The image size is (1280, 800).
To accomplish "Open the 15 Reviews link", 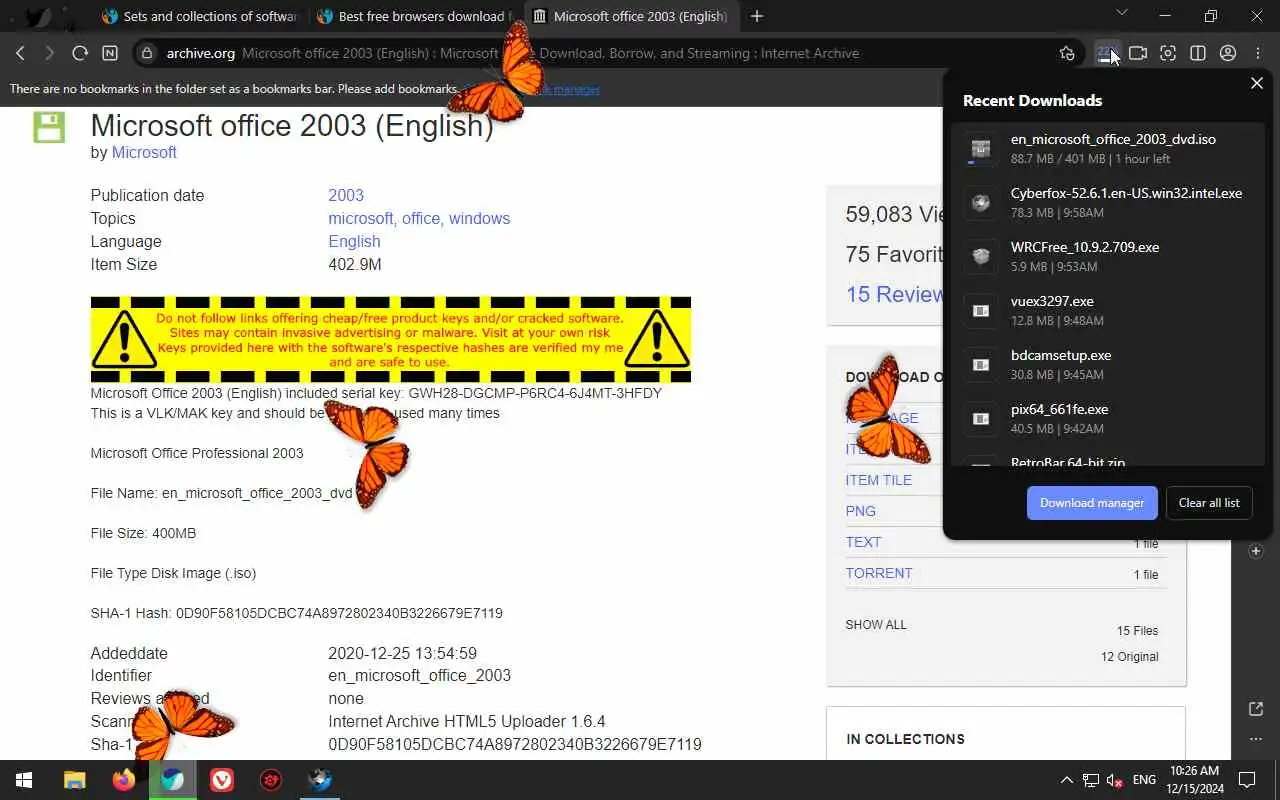I will [894, 294].
